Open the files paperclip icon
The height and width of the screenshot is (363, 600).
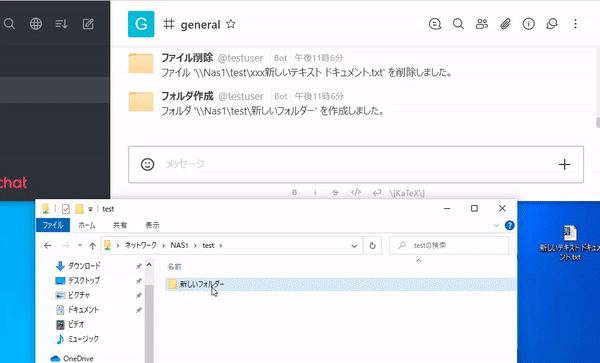[x=505, y=24]
